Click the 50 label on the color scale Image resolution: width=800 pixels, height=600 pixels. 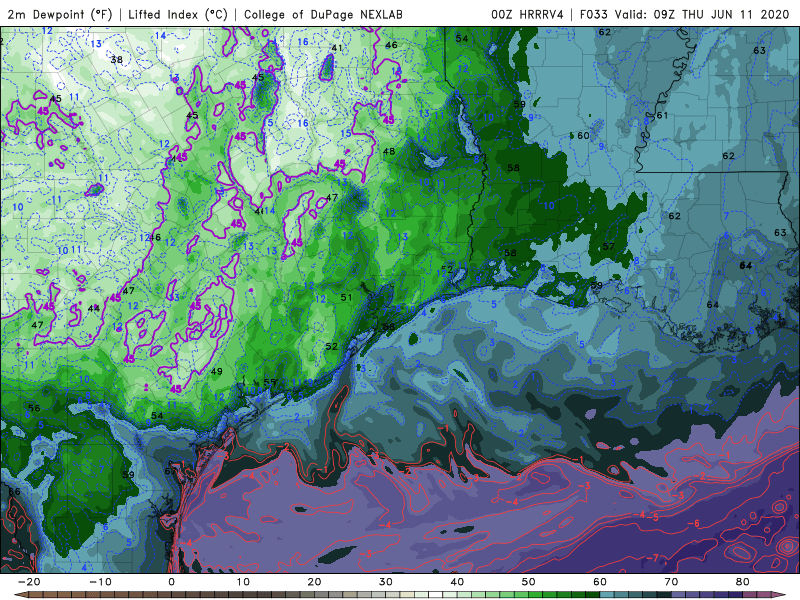[x=529, y=582]
